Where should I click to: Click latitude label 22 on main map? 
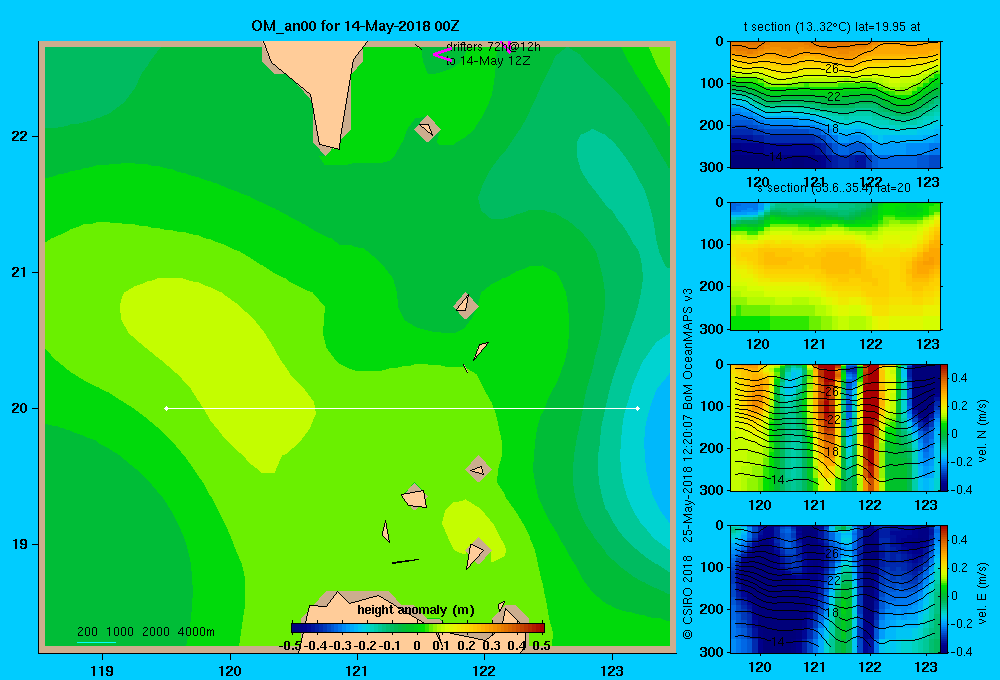pos(20,136)
